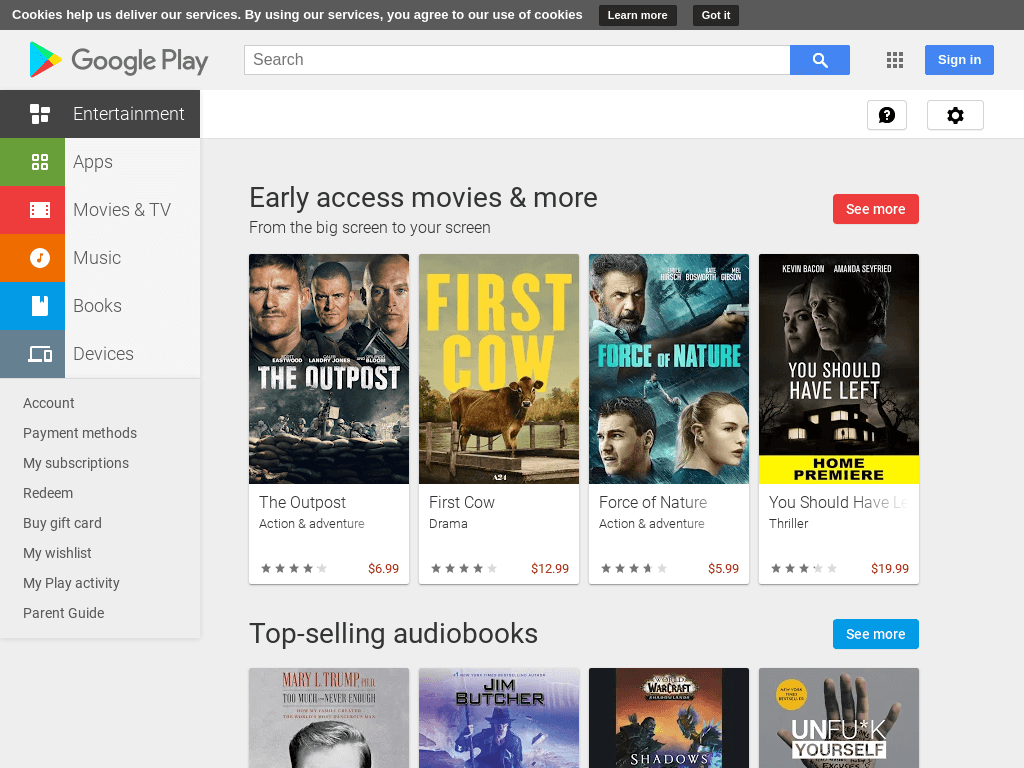
Task: Open the First Cow movie poster
Action: (499, 369)
